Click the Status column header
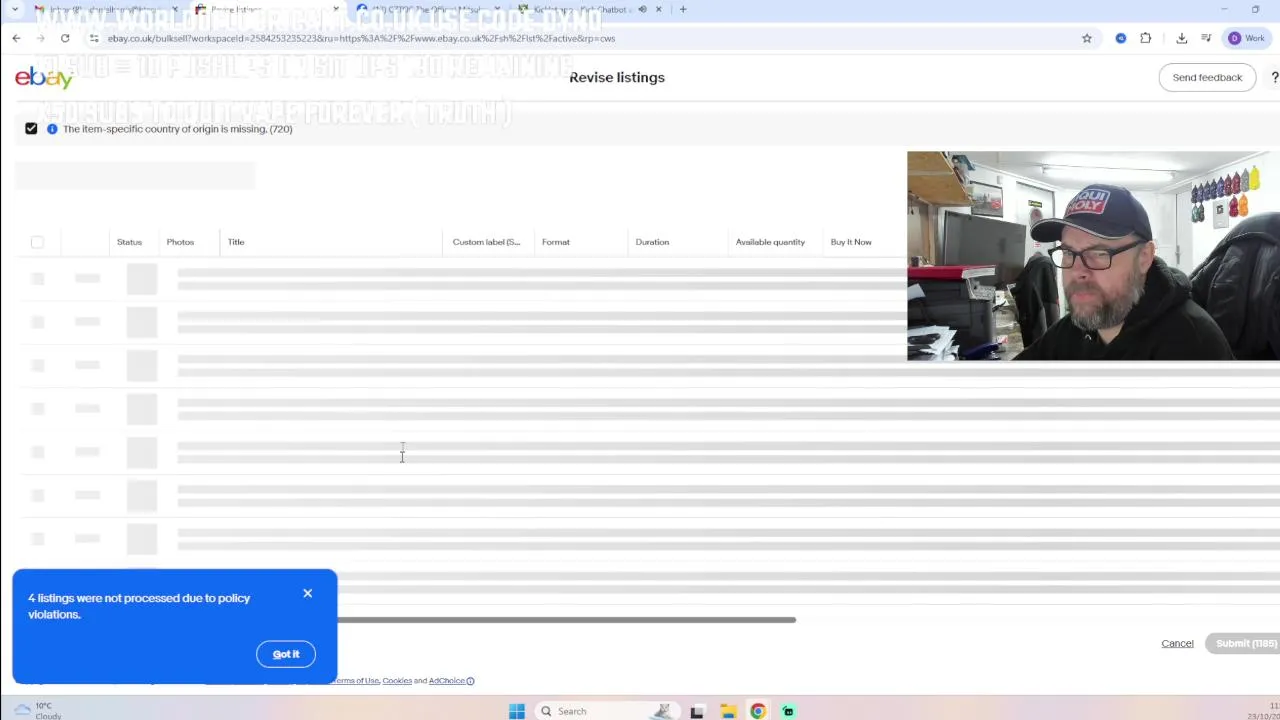 coord(129,242)
